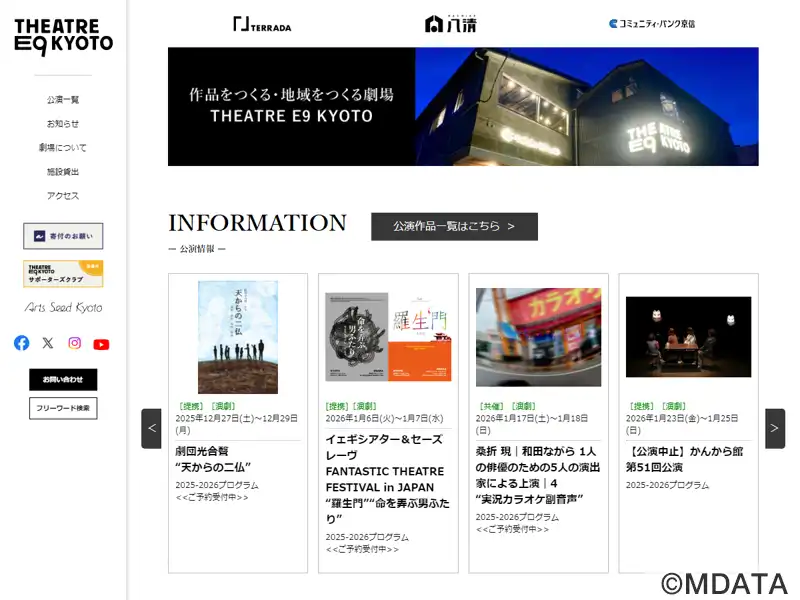Click ご予約受付中 under 実況カラオケ副音声
The height and width of the screenshot is (600, 800).
click(513, 530)
